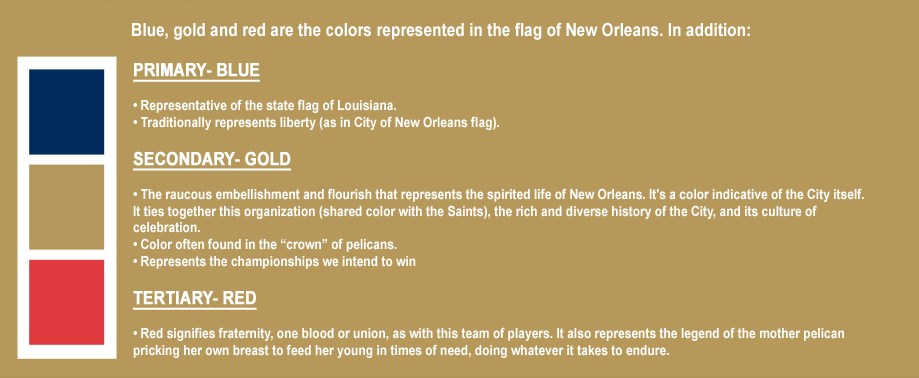Select the gold color swatch

coord(66,207)
